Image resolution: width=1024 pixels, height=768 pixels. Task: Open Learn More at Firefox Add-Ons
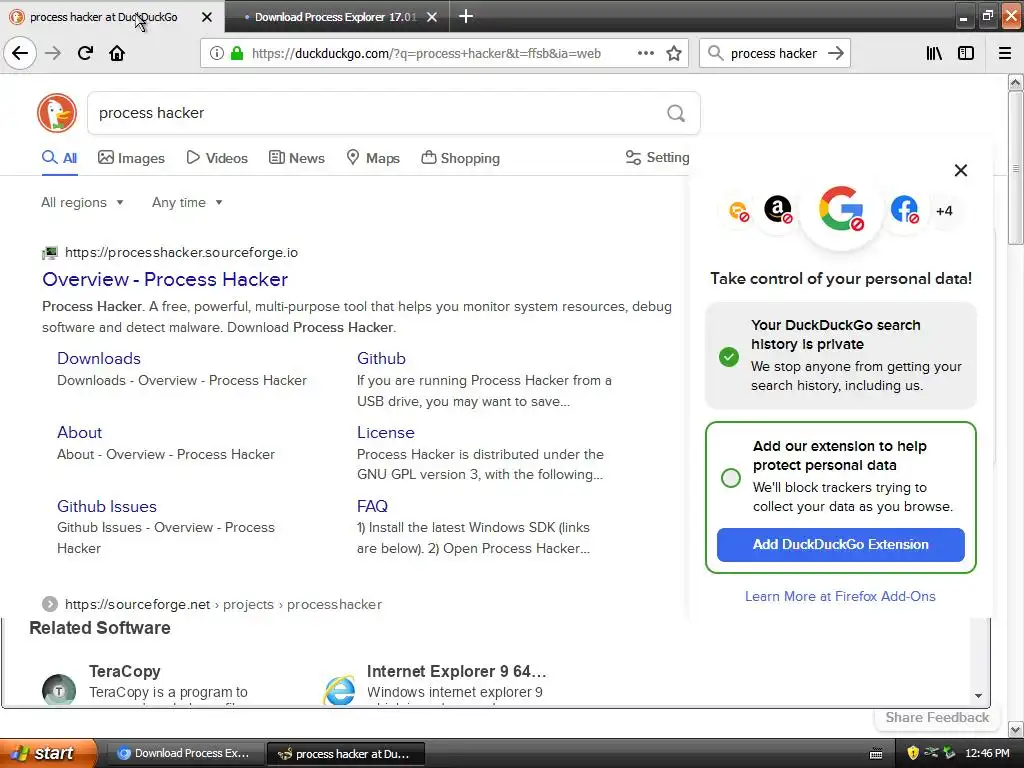[840, 596]
